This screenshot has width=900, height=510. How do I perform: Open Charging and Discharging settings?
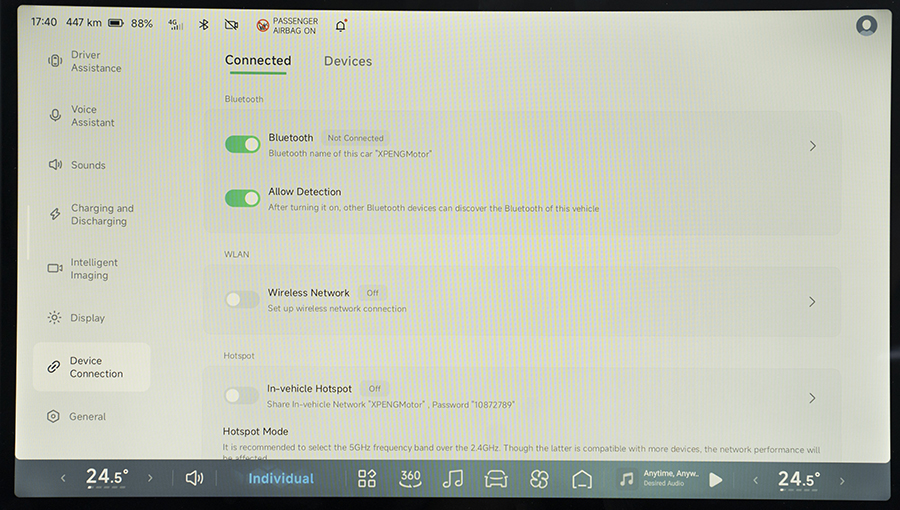(x=101, y=215)
